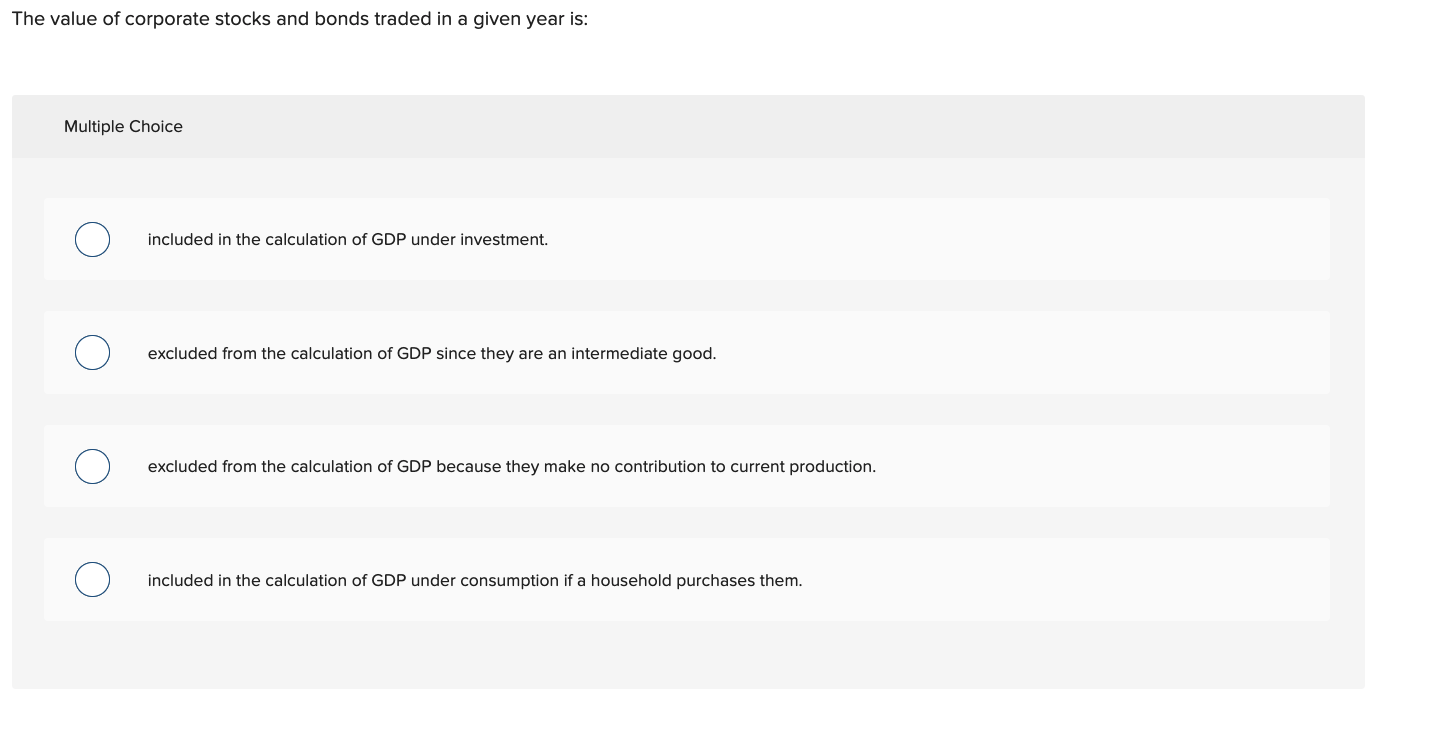Screen dimensions: 1443x746
Task: Click the answer text mentioning "a household purchases them"
Action: (x=475, y=580)
